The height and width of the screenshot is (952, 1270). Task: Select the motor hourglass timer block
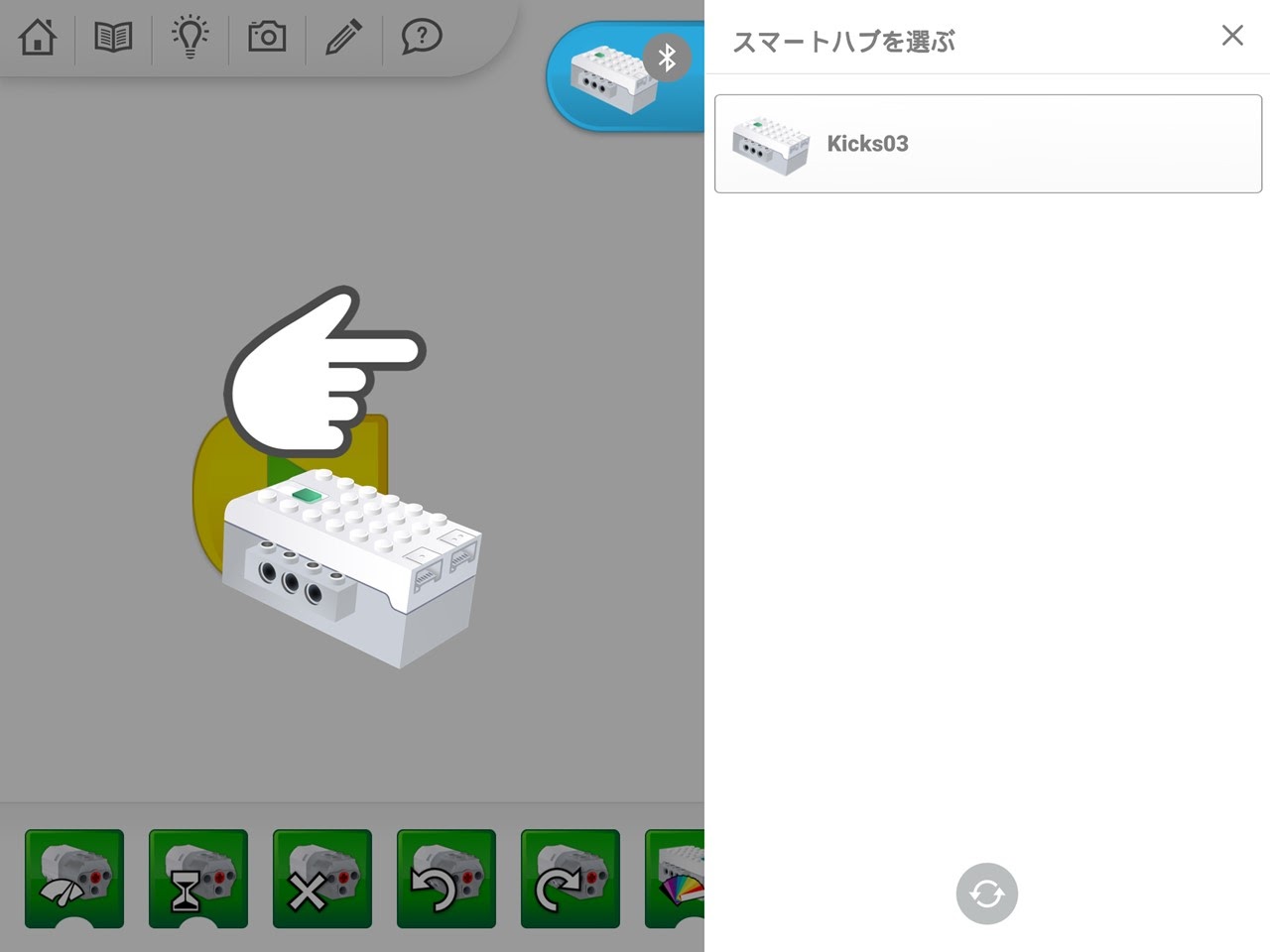(198, 879)
